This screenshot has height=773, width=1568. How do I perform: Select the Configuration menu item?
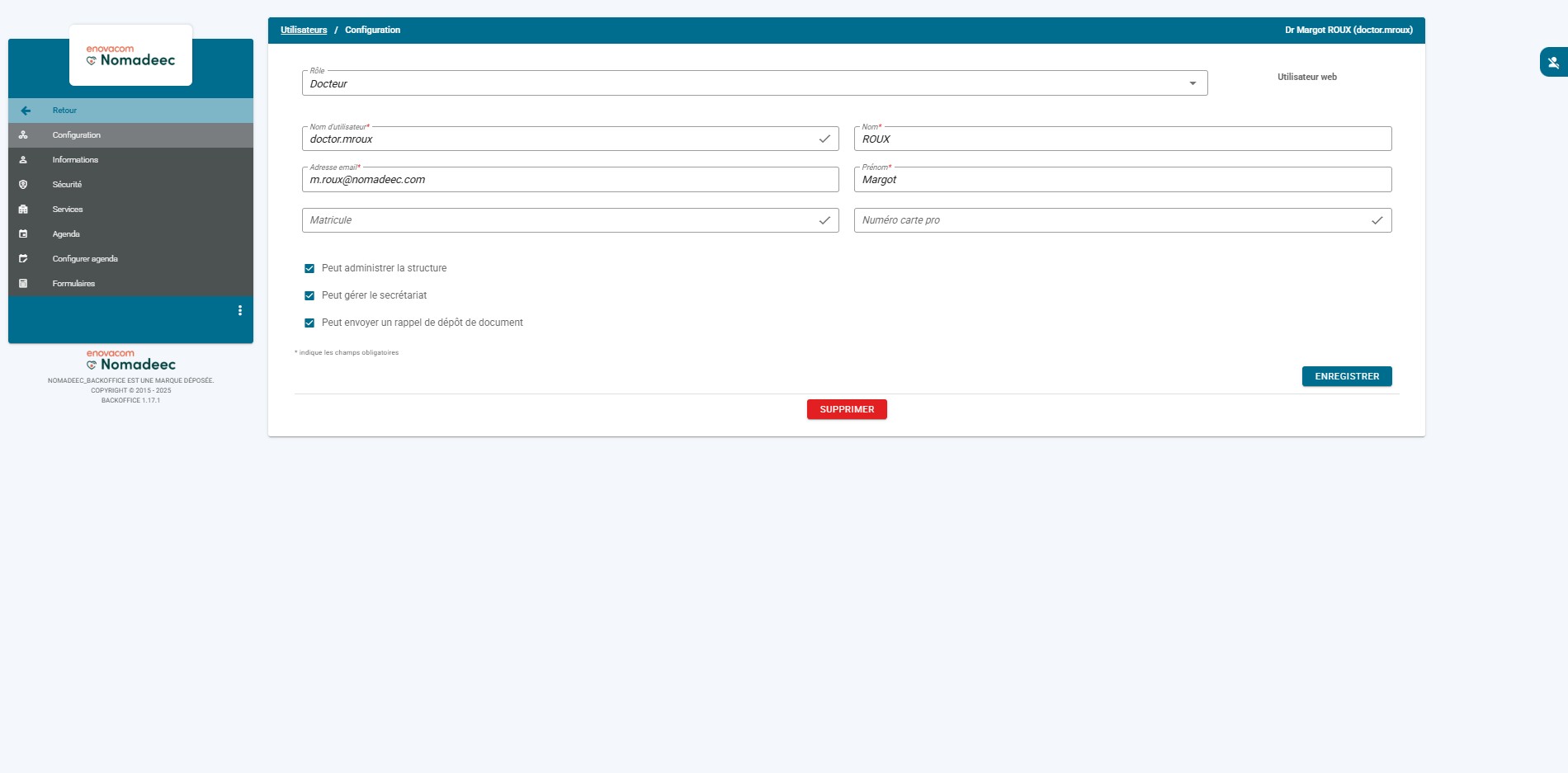click(x=130, y=135)
